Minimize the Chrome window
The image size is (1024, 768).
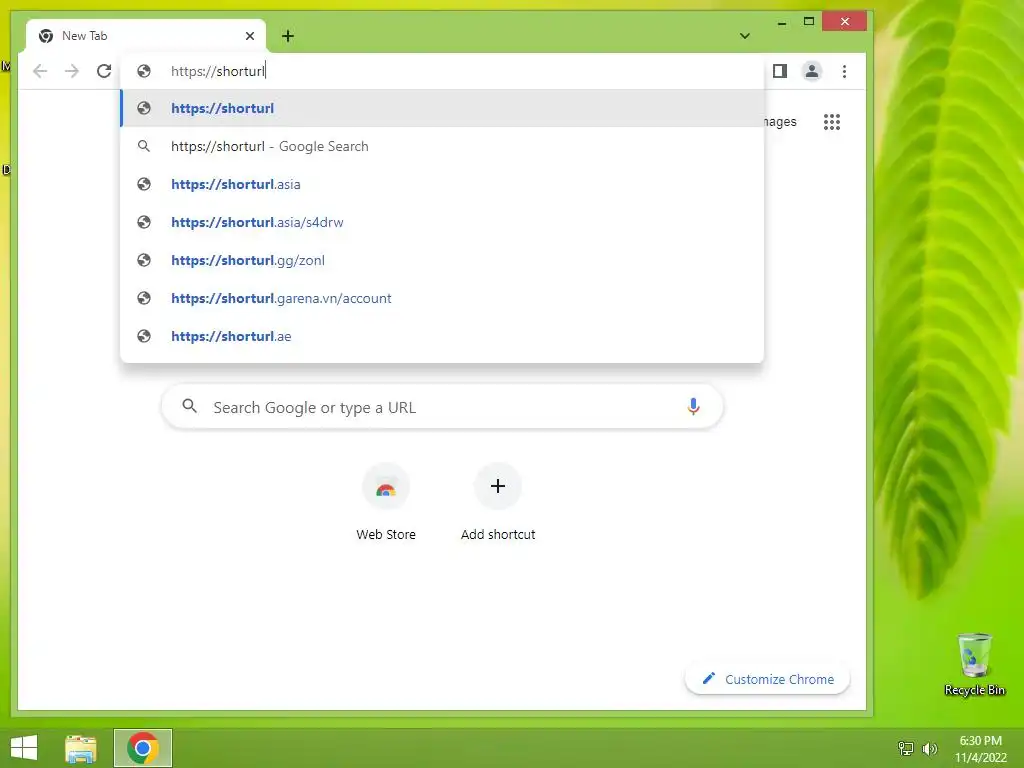pyautogui.click(x=782, y=22)
